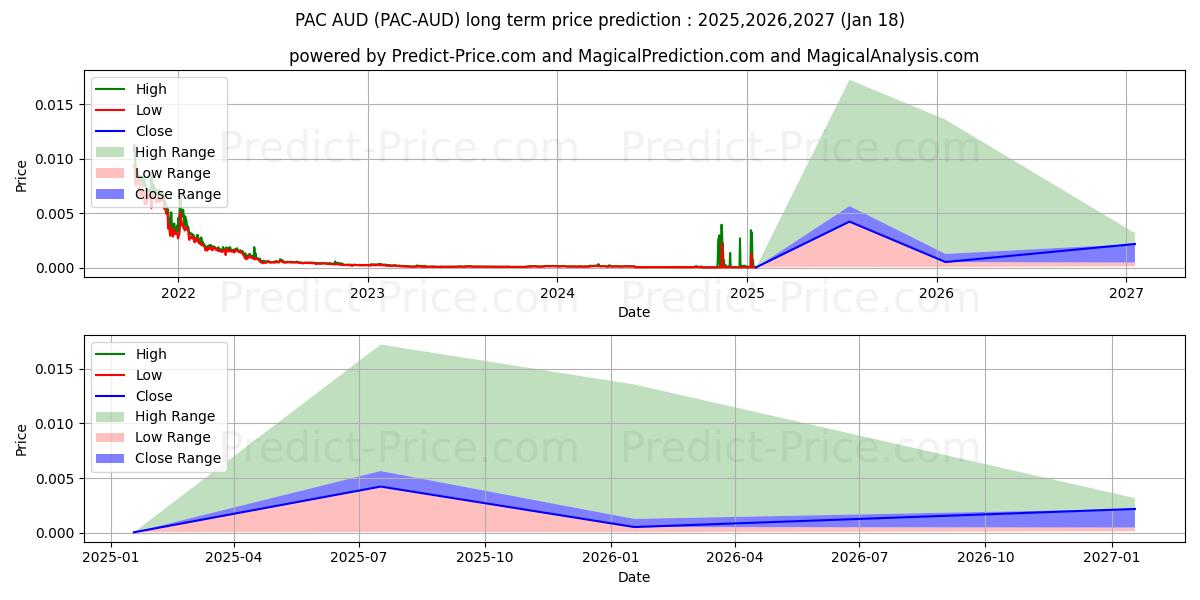Click the 2025 tick label on top chart axis
The height and width of the screenshot is (600, 1200).
point(747,293)
